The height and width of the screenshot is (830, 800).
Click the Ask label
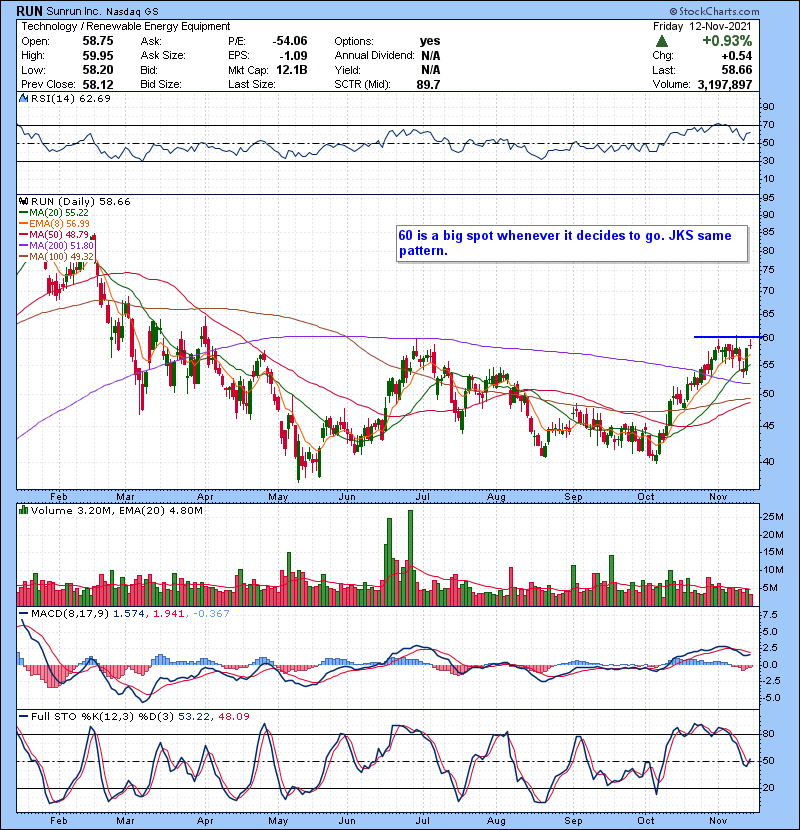(151, 41)
